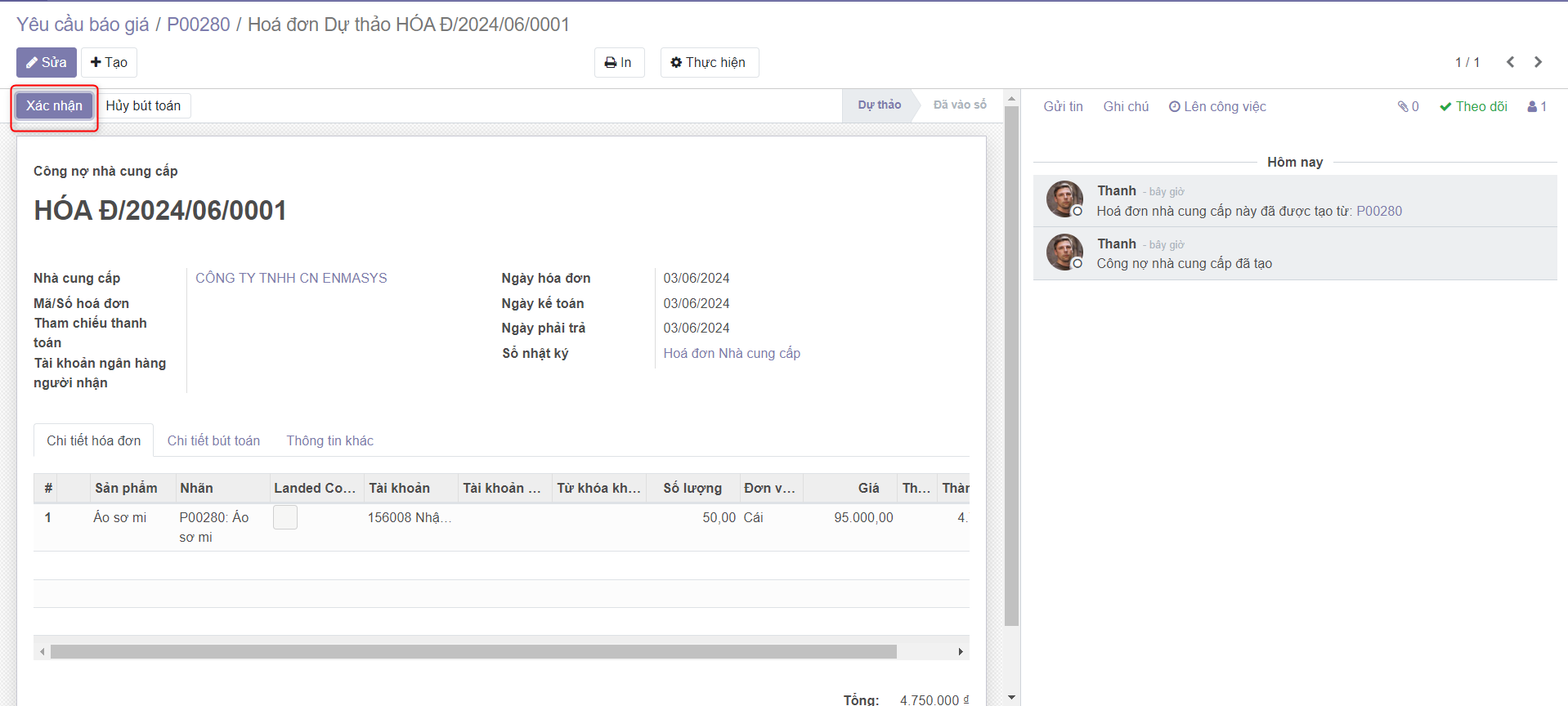
Task: Click the Sửa edit pencil button
Action: [46, 62]
